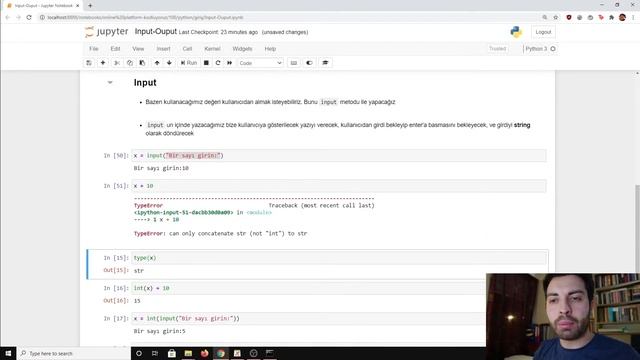Click into cell 50 input code
Viewport: 640px width, 360px height.
339,156
